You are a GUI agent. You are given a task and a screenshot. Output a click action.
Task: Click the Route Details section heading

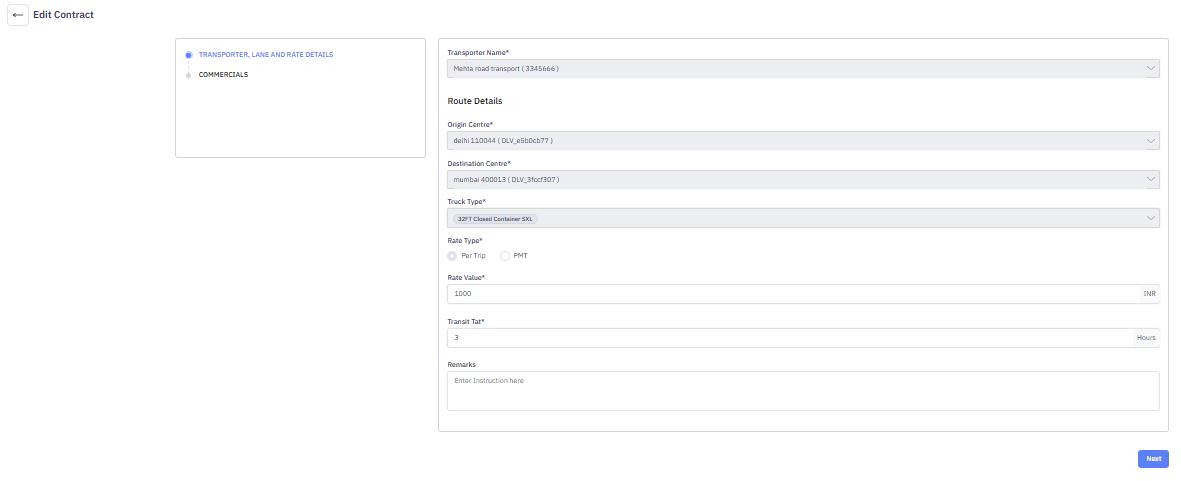[x=475, y=101]
